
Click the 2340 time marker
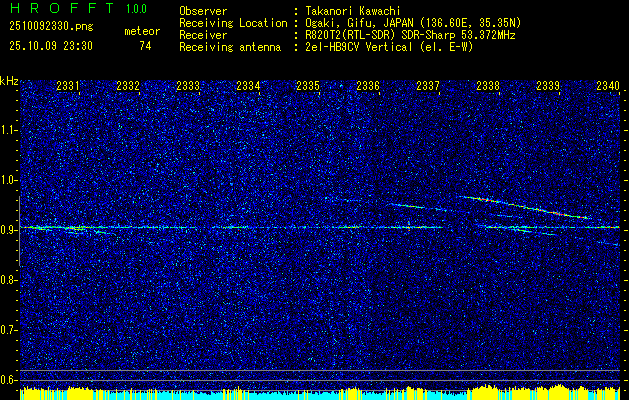(x=608, y=85)
